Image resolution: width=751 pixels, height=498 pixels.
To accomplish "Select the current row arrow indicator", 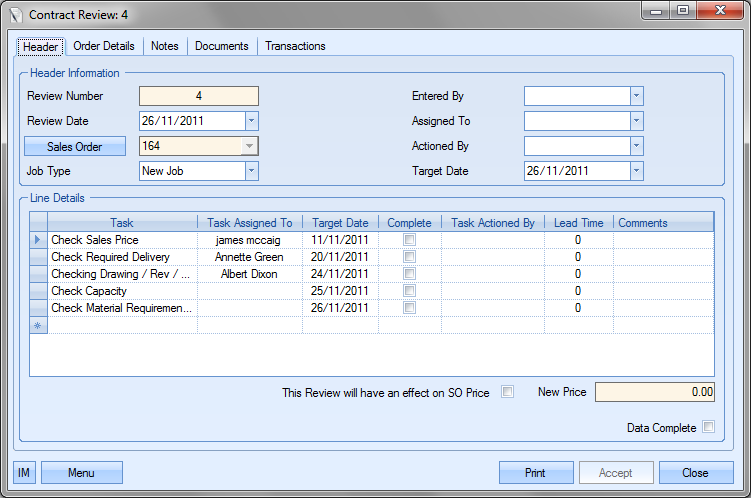I will click(x=39, y=241).
